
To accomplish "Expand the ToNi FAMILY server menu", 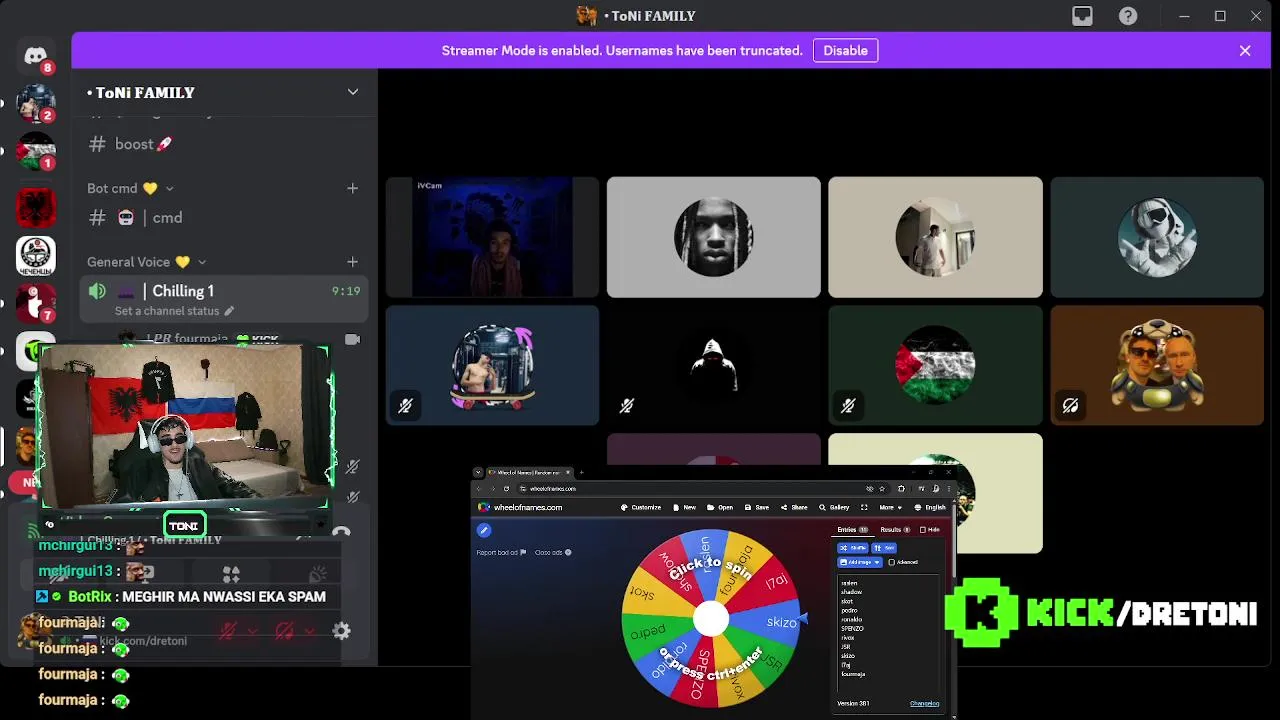I will click(x=352, y=92).
